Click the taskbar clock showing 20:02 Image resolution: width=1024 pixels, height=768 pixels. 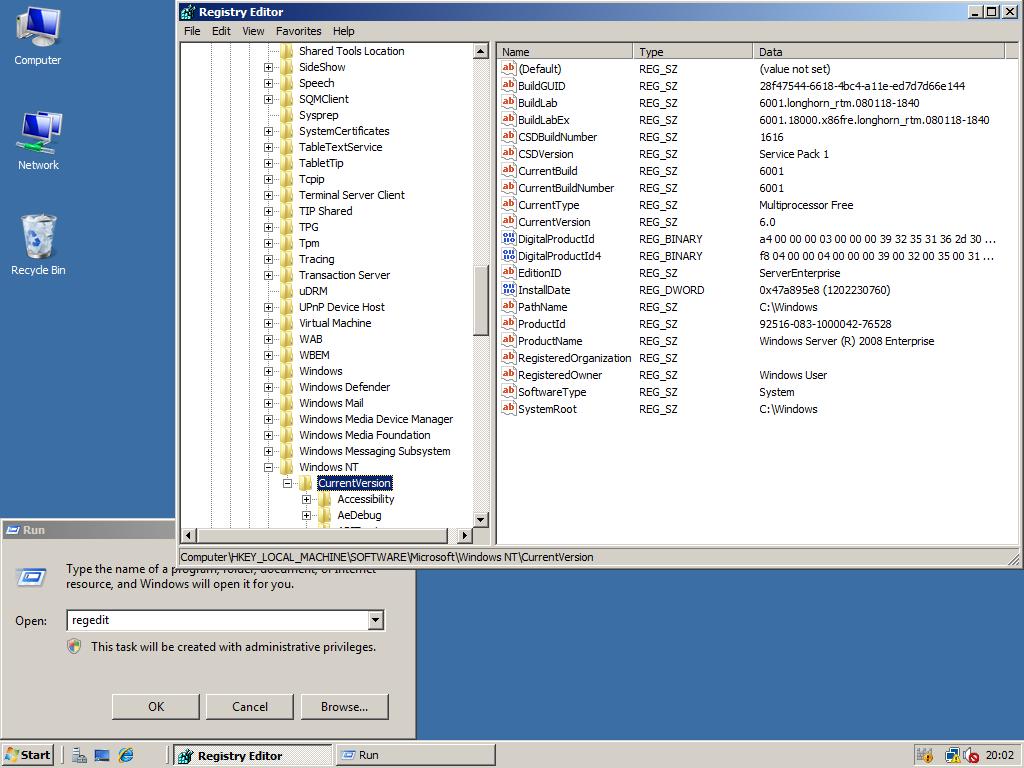pyautogui.click(x=999, y=756)
